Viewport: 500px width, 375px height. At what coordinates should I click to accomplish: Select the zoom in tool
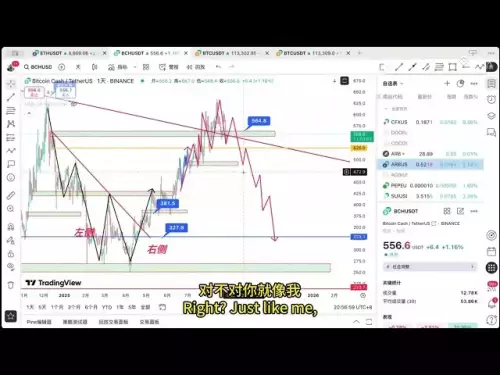coord(11,209)
